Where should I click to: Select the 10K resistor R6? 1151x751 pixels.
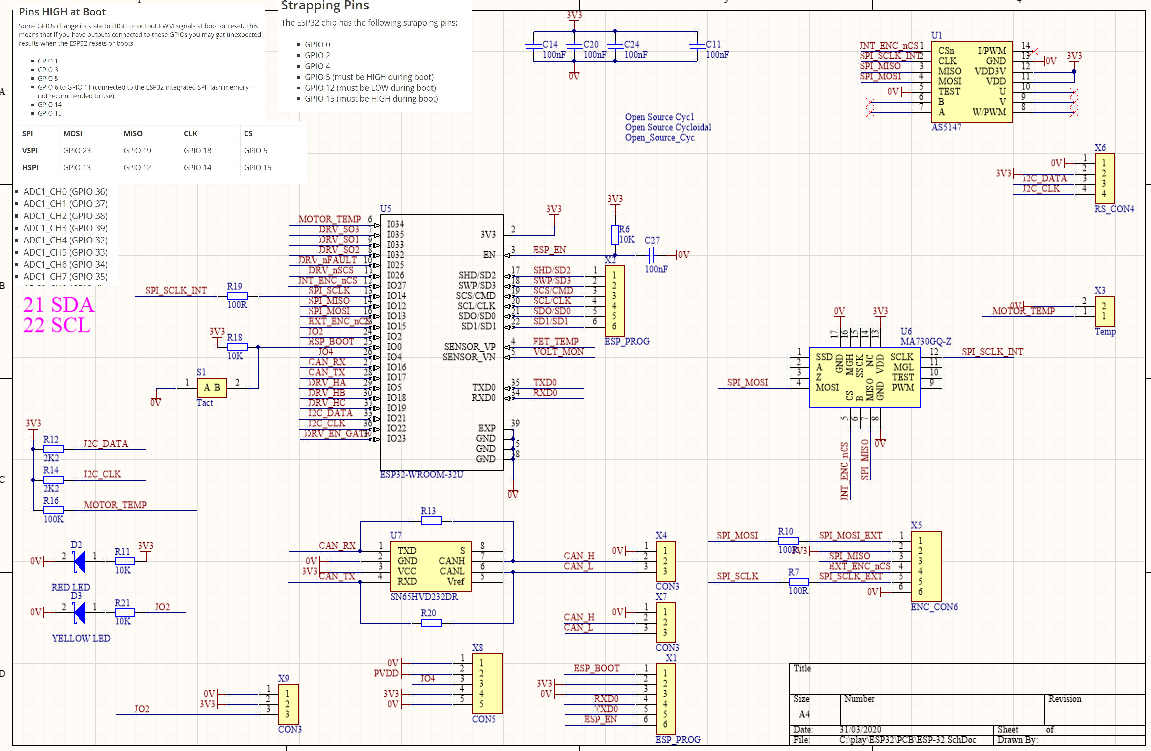pyautogui.click(x=614, y=234)
